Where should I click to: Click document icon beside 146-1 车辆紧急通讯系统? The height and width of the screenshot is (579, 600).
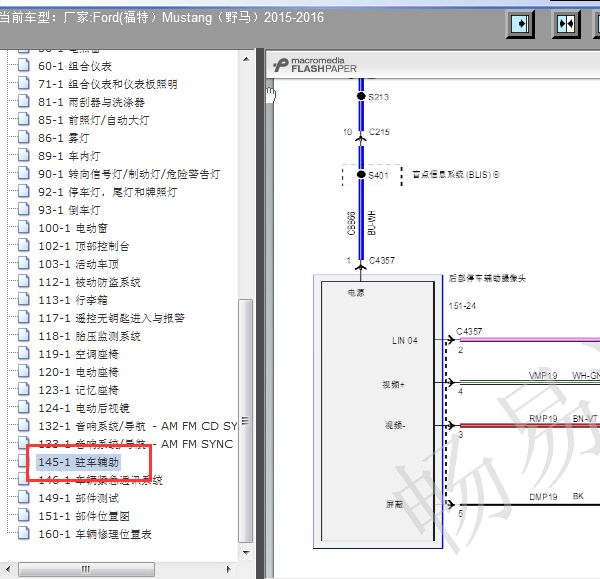tap(24, 479)
